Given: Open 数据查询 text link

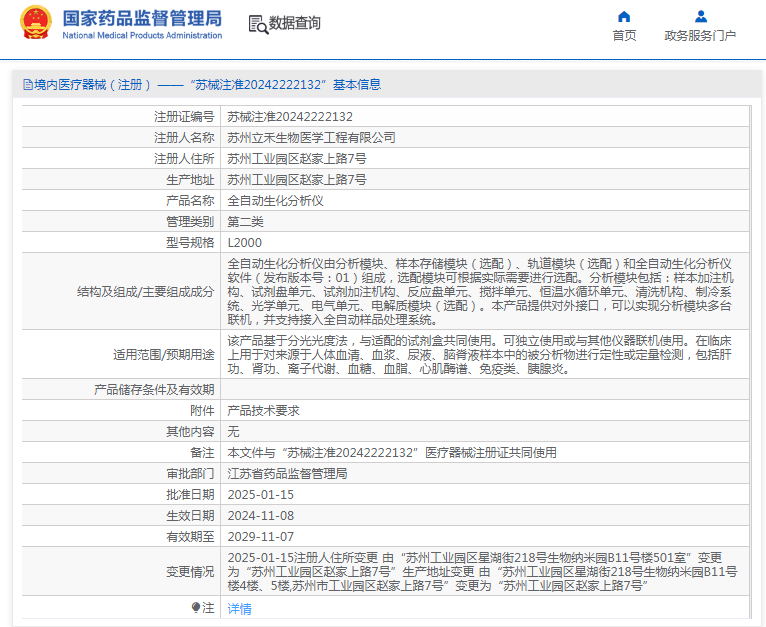Looking at the screenshot, I should [295, 23].
